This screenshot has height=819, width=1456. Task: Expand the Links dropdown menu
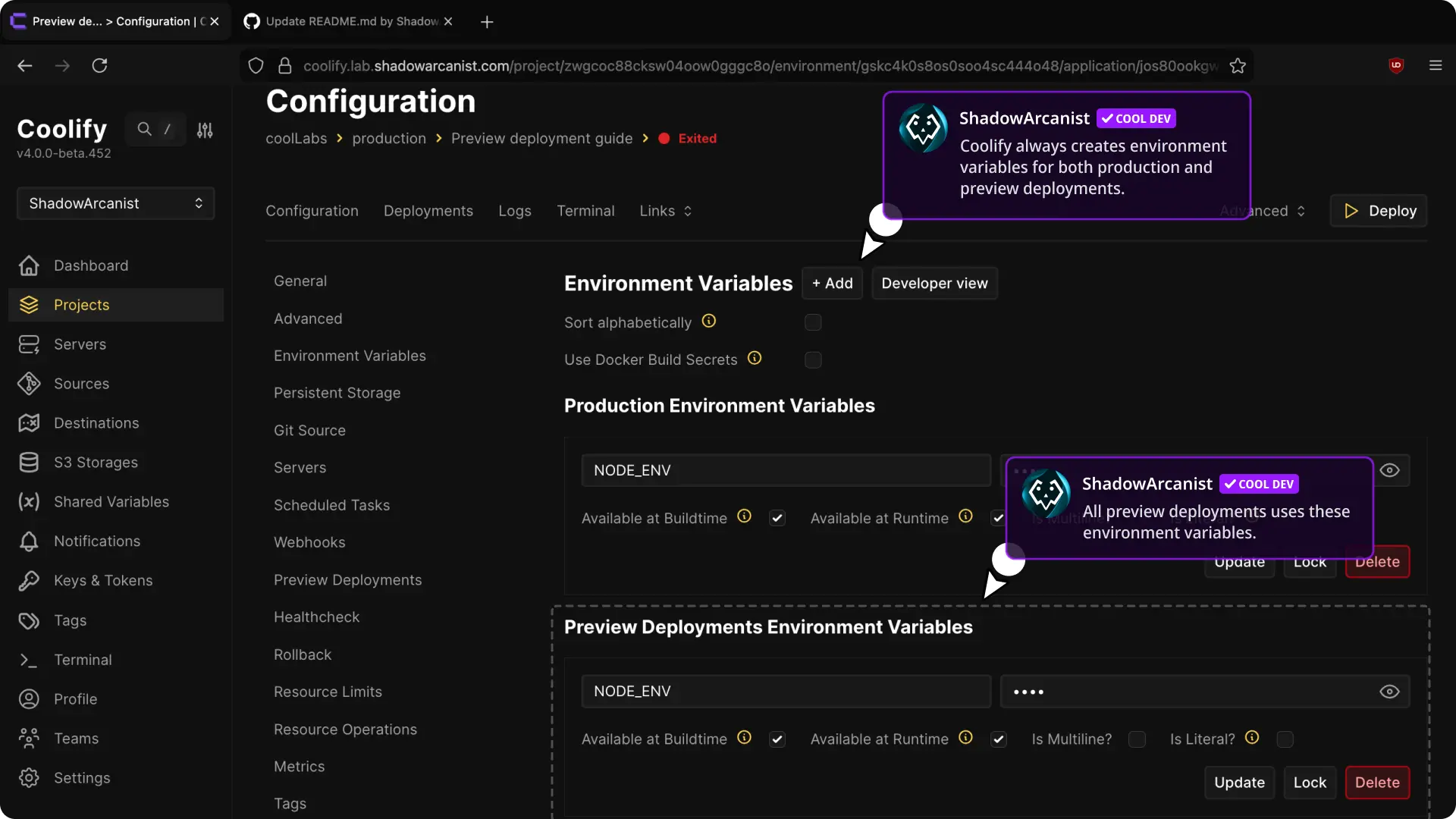665,211
